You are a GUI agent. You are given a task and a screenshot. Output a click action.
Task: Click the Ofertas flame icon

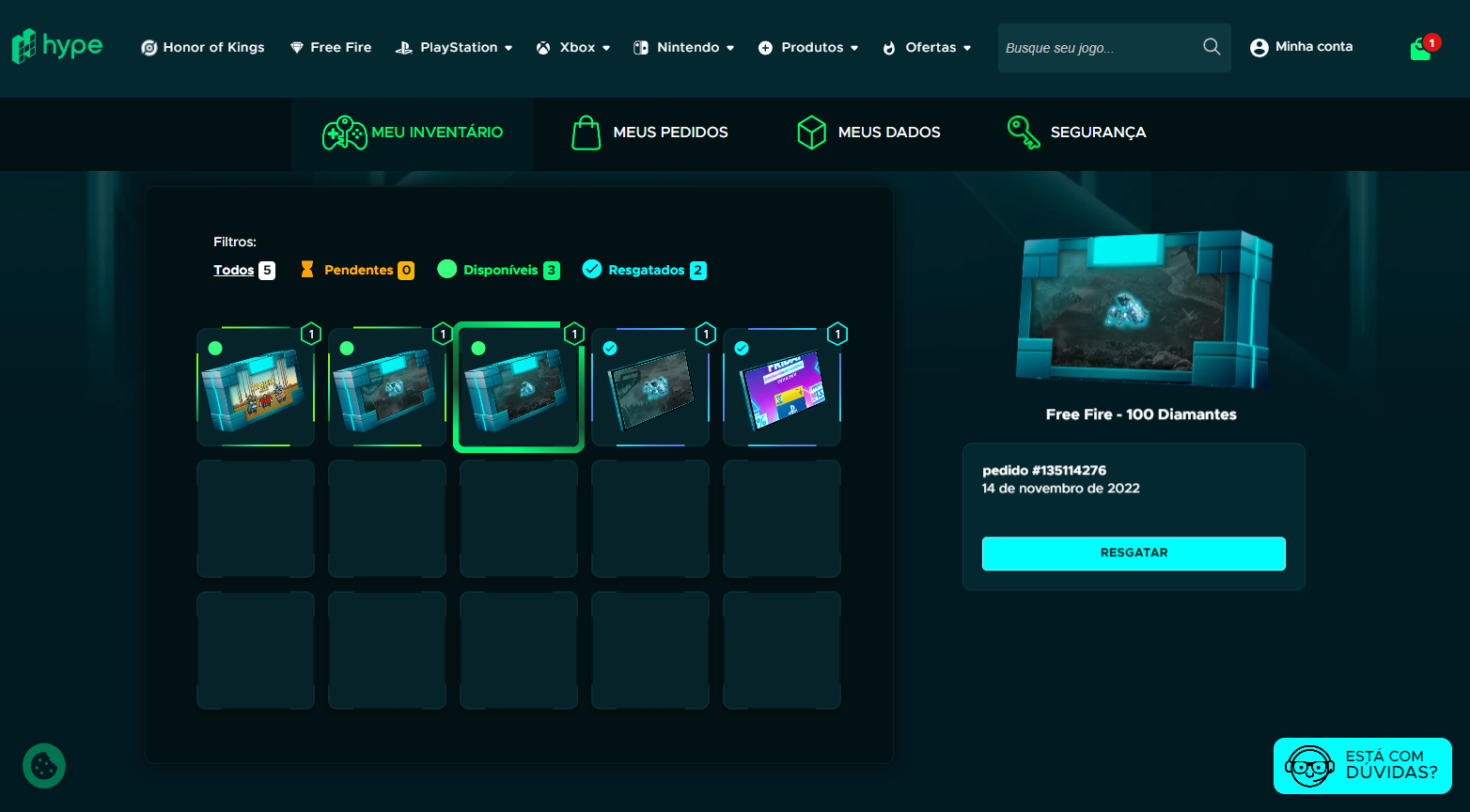(889, 48)
